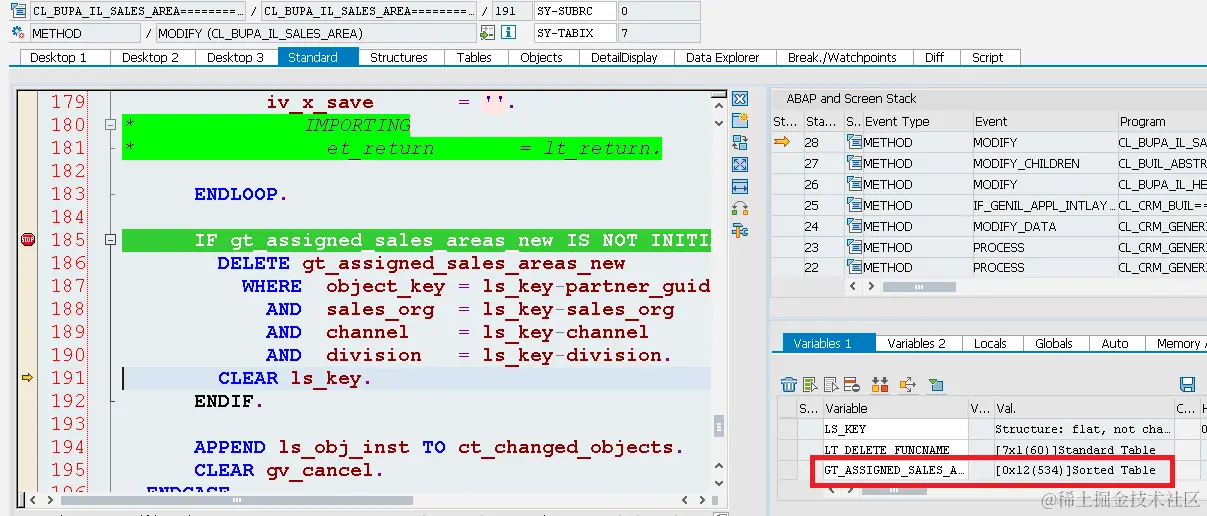The width and height of the screenshot is (1207, 516).
Task: Collapse the code block at line 180
Action: [x=110, y=125]
